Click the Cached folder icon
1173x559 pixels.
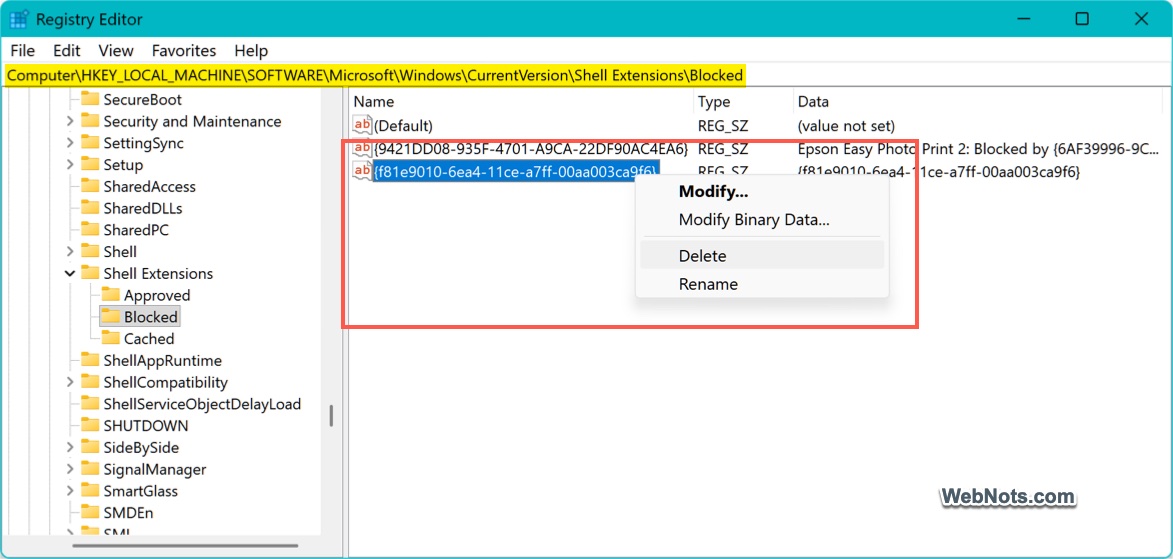(111, 337)
